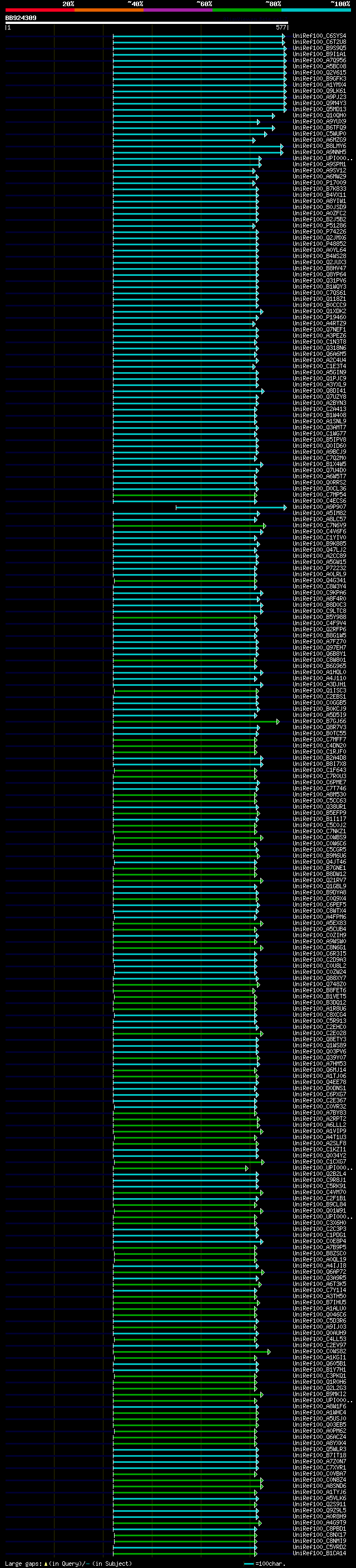The image size is (356, 1568).
Task: Click the purple ~60% identity legend bar
Action: (179, 10)
